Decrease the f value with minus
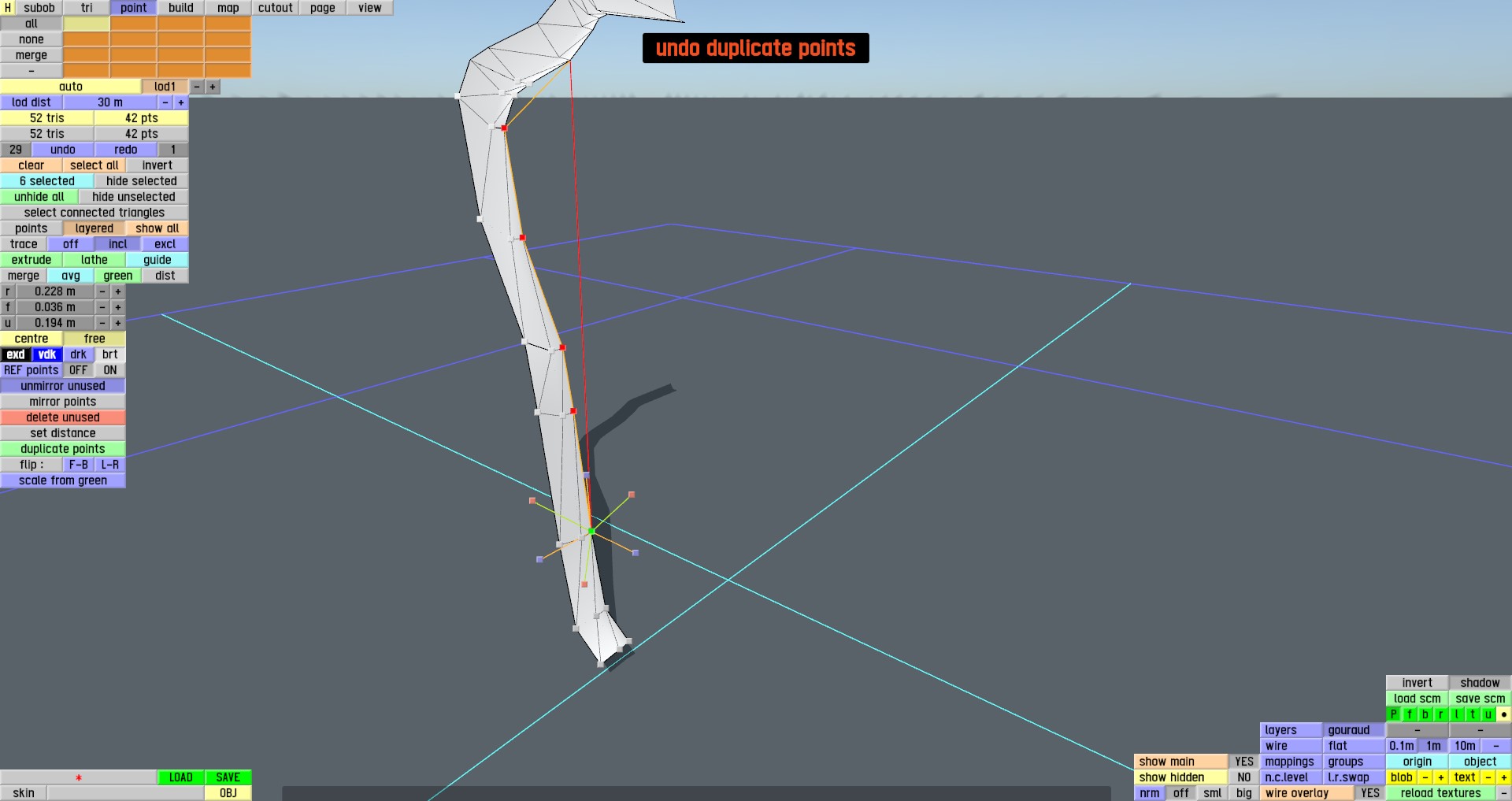1512x801 pixels. (102, 307)
